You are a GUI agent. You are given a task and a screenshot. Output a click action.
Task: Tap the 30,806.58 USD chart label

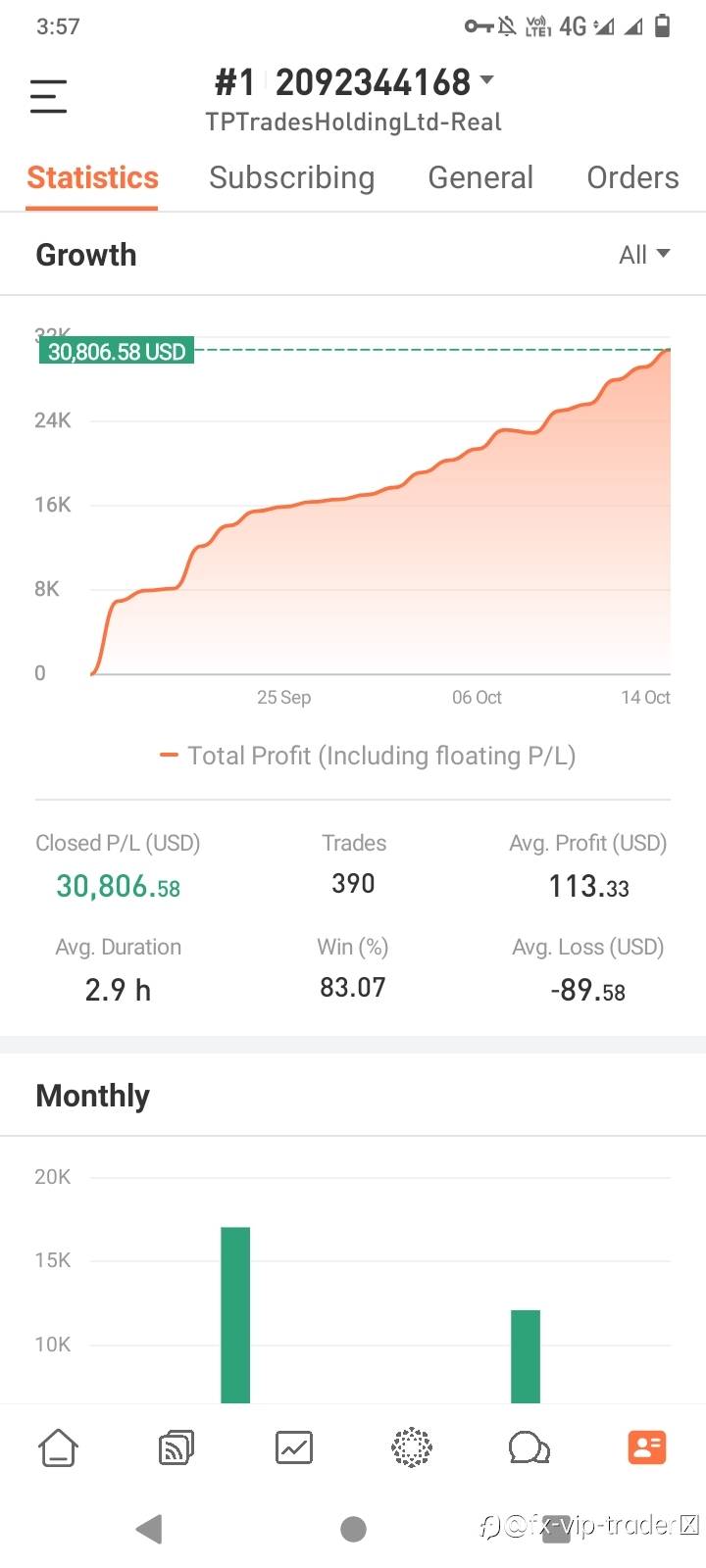(x=117, y=351)
